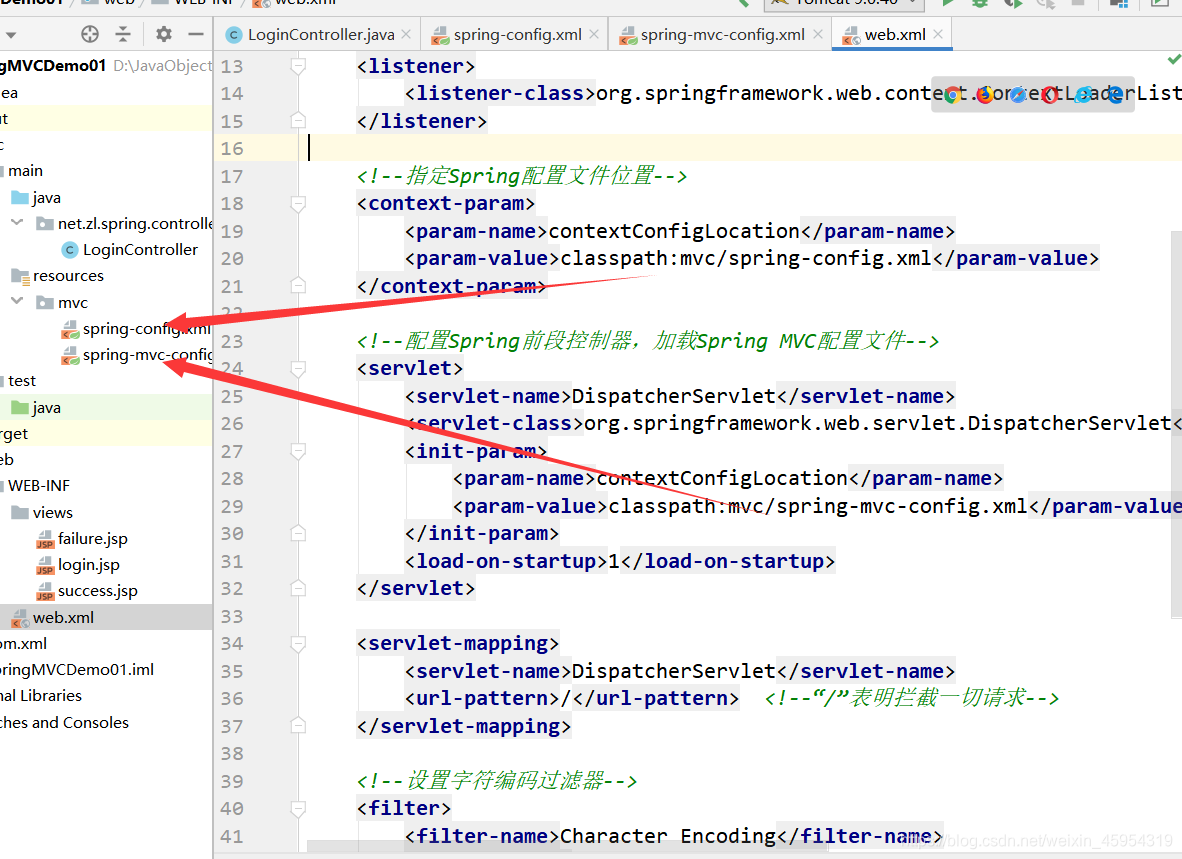This screenshot has width=1182, height=859.
Task: Collapse all nodes in project panel
Action: 123,34
